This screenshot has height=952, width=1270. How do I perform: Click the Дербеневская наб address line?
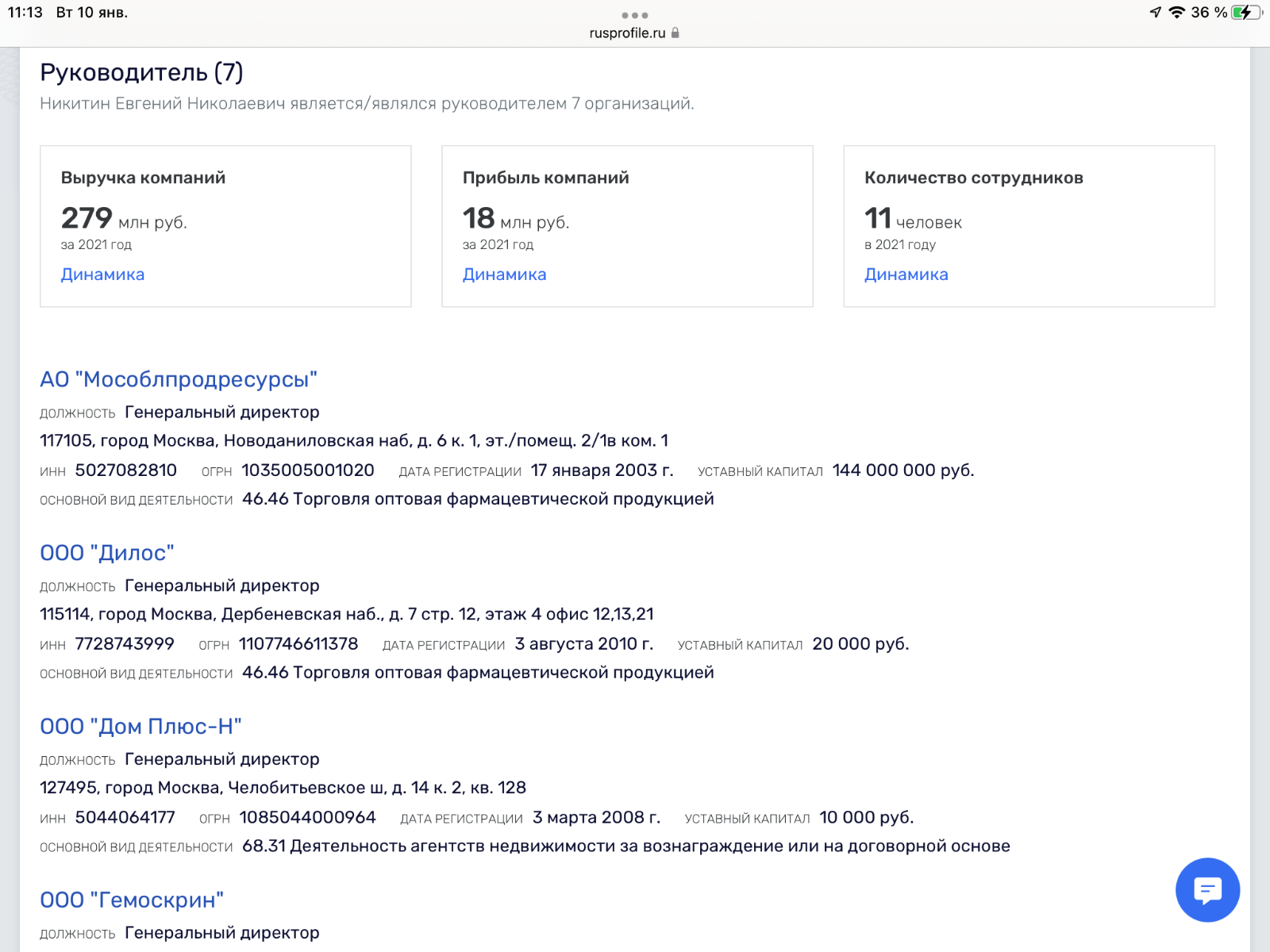click(347, 615)
